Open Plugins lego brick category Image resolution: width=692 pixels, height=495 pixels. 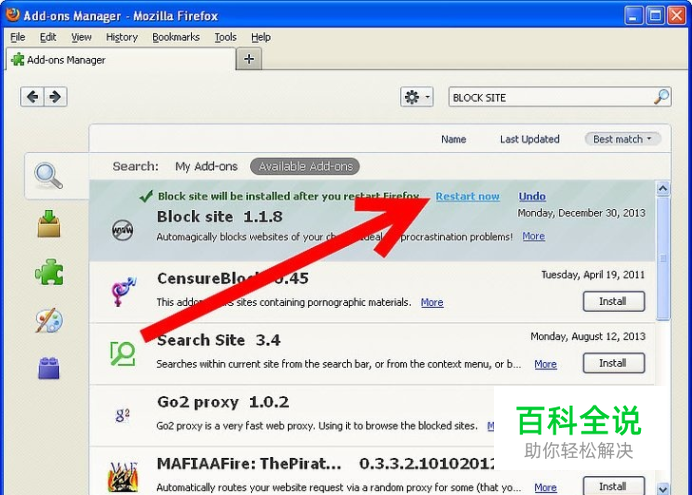tap(49, 368)
